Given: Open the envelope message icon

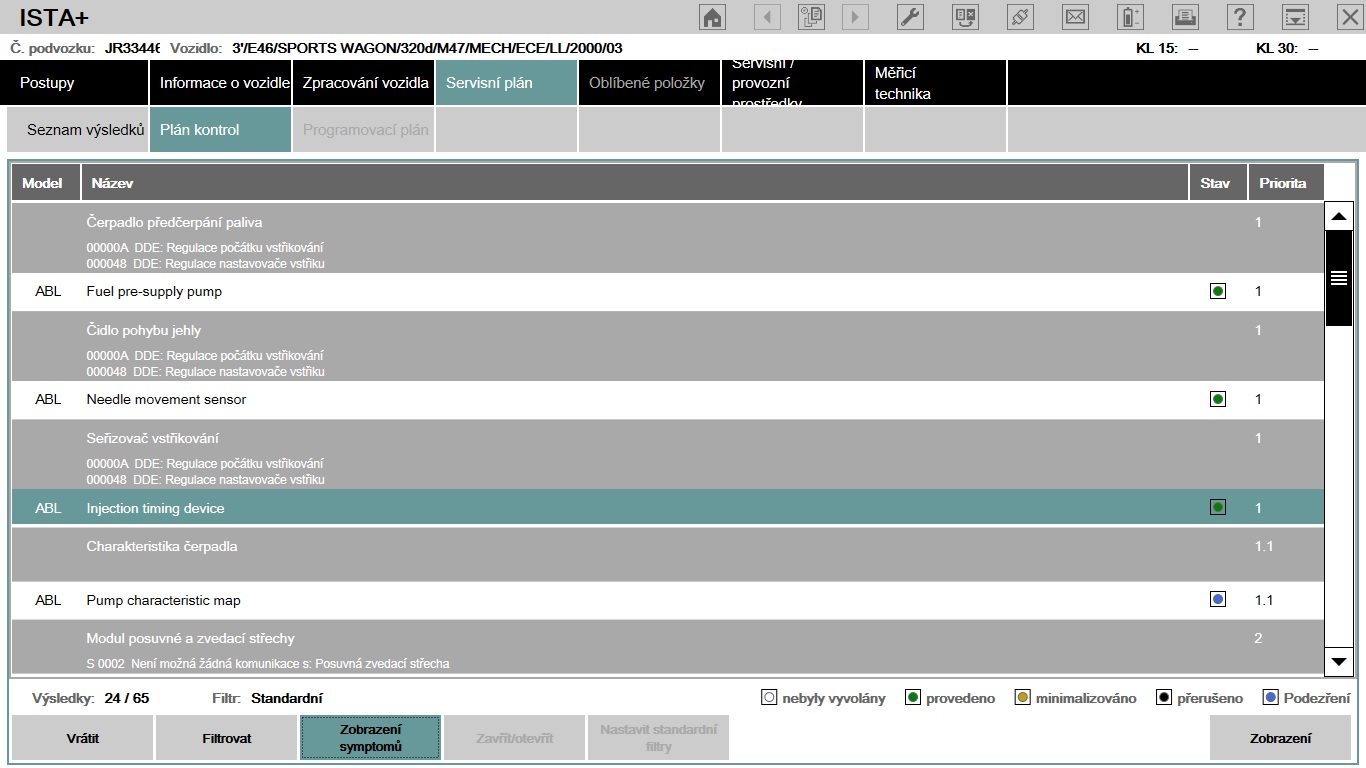Looking at the screenshot, I should click(1075, 17).
